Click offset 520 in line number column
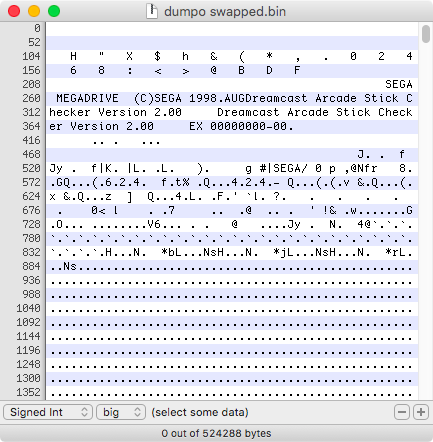433x442 pixels. coord(31,168)
